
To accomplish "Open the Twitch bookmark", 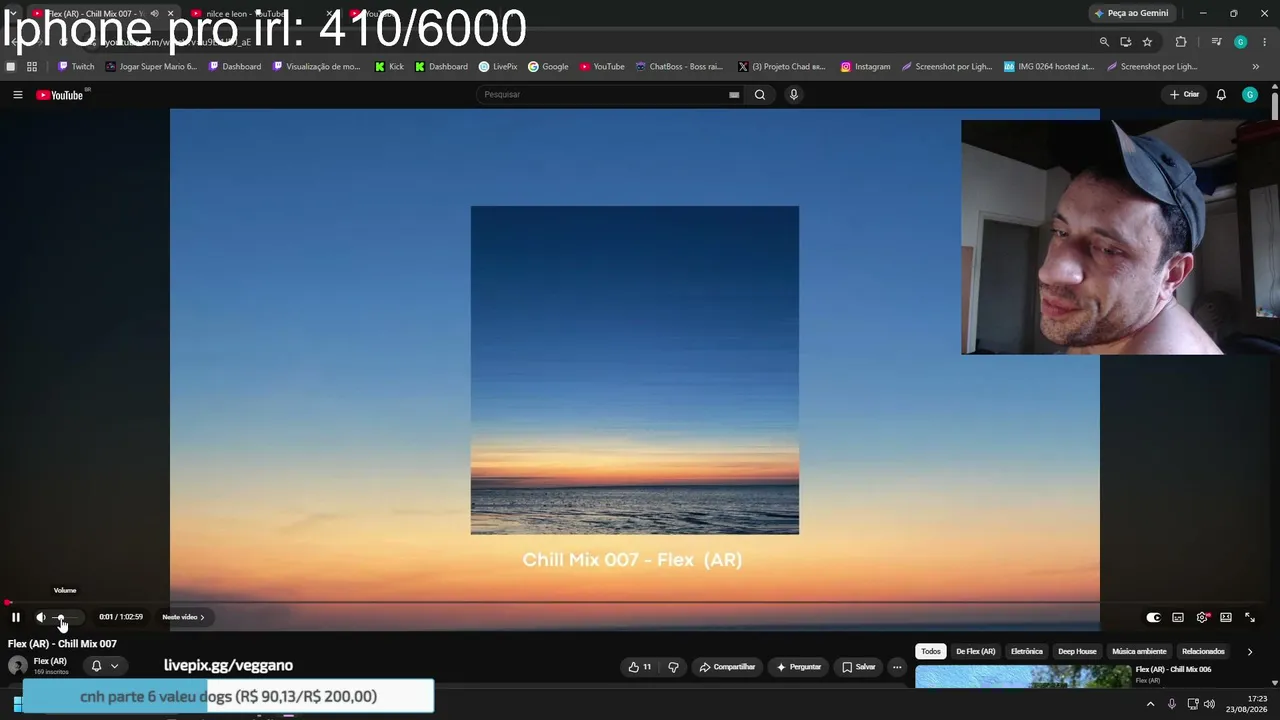I will coord(76,67).
